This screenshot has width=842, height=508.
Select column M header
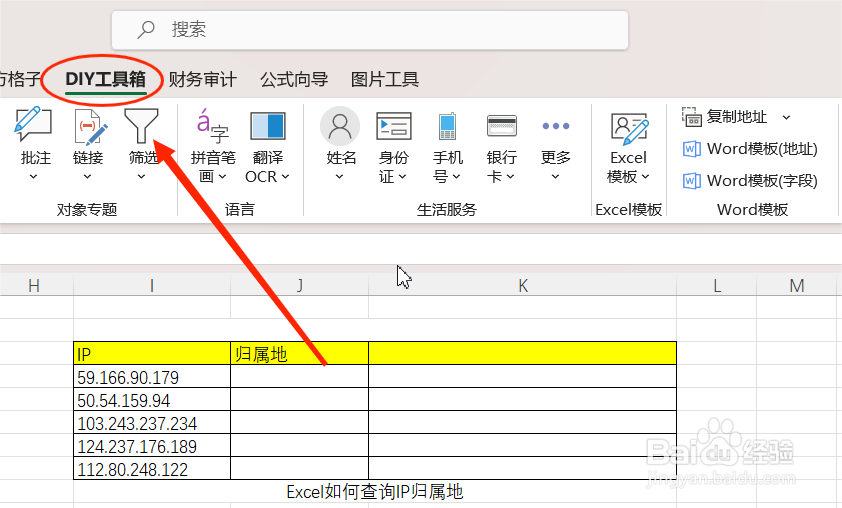click(x=797, y=285)
